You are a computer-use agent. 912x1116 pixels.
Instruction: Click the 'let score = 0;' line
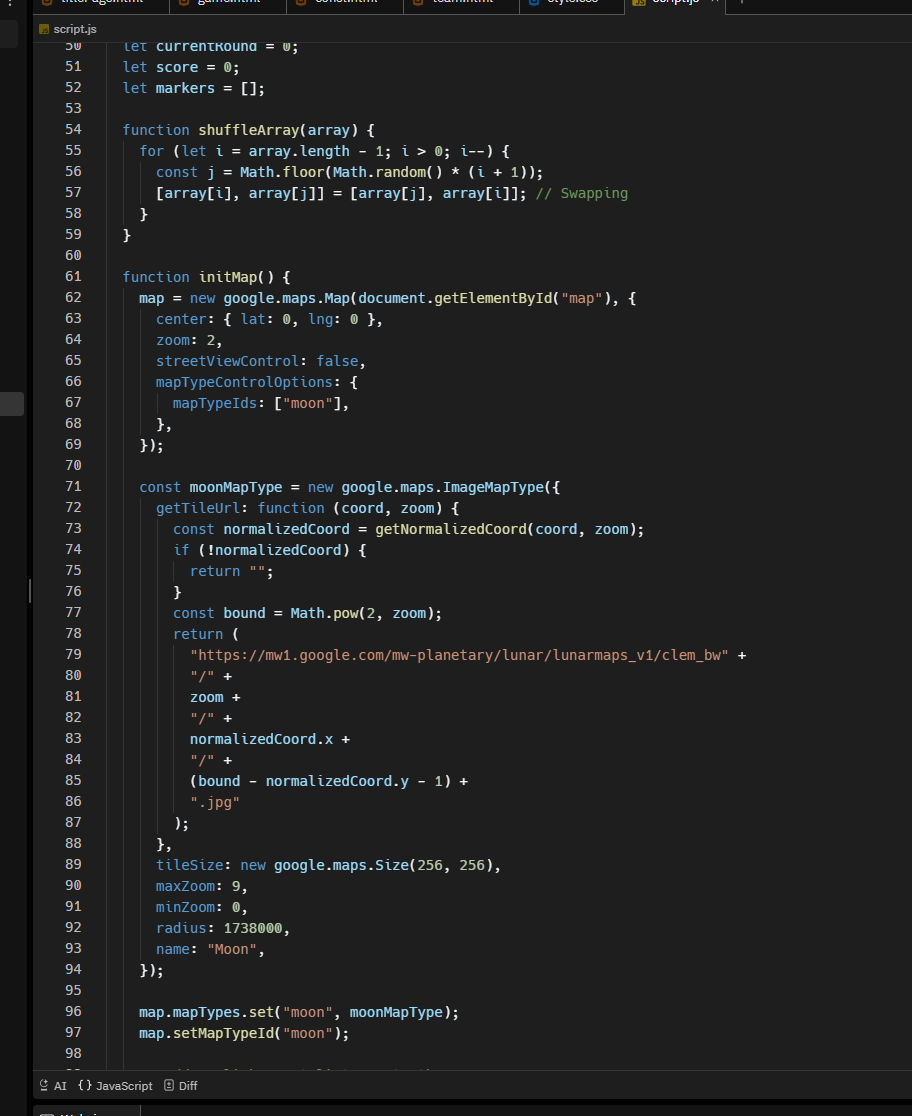[181, 68]
